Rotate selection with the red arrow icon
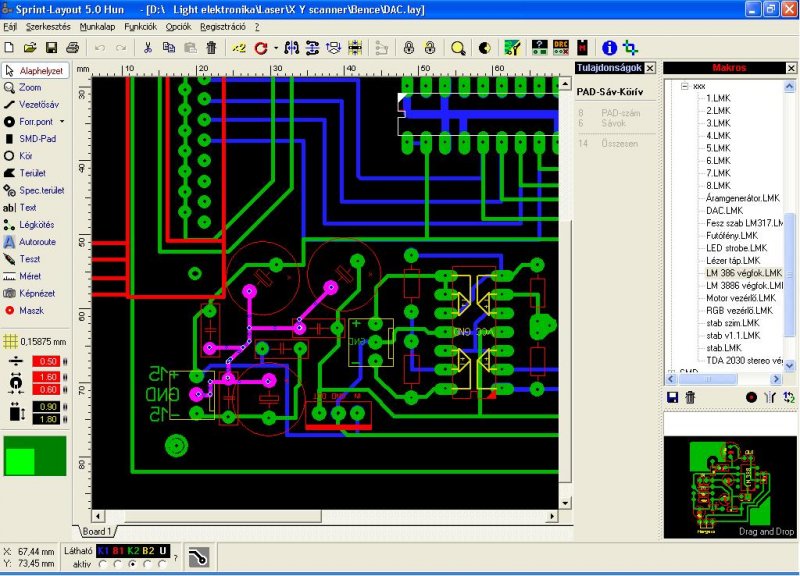Image resolution: width=800 pixels, height=576 pixels. click(261, 48)
